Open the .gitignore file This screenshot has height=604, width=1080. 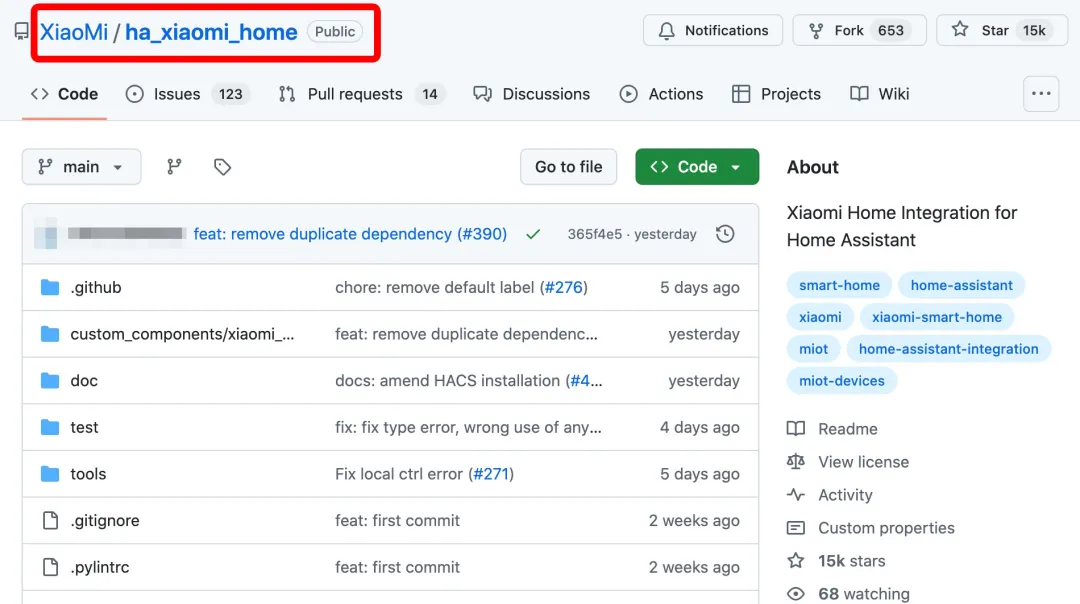(x=105, y=521)
